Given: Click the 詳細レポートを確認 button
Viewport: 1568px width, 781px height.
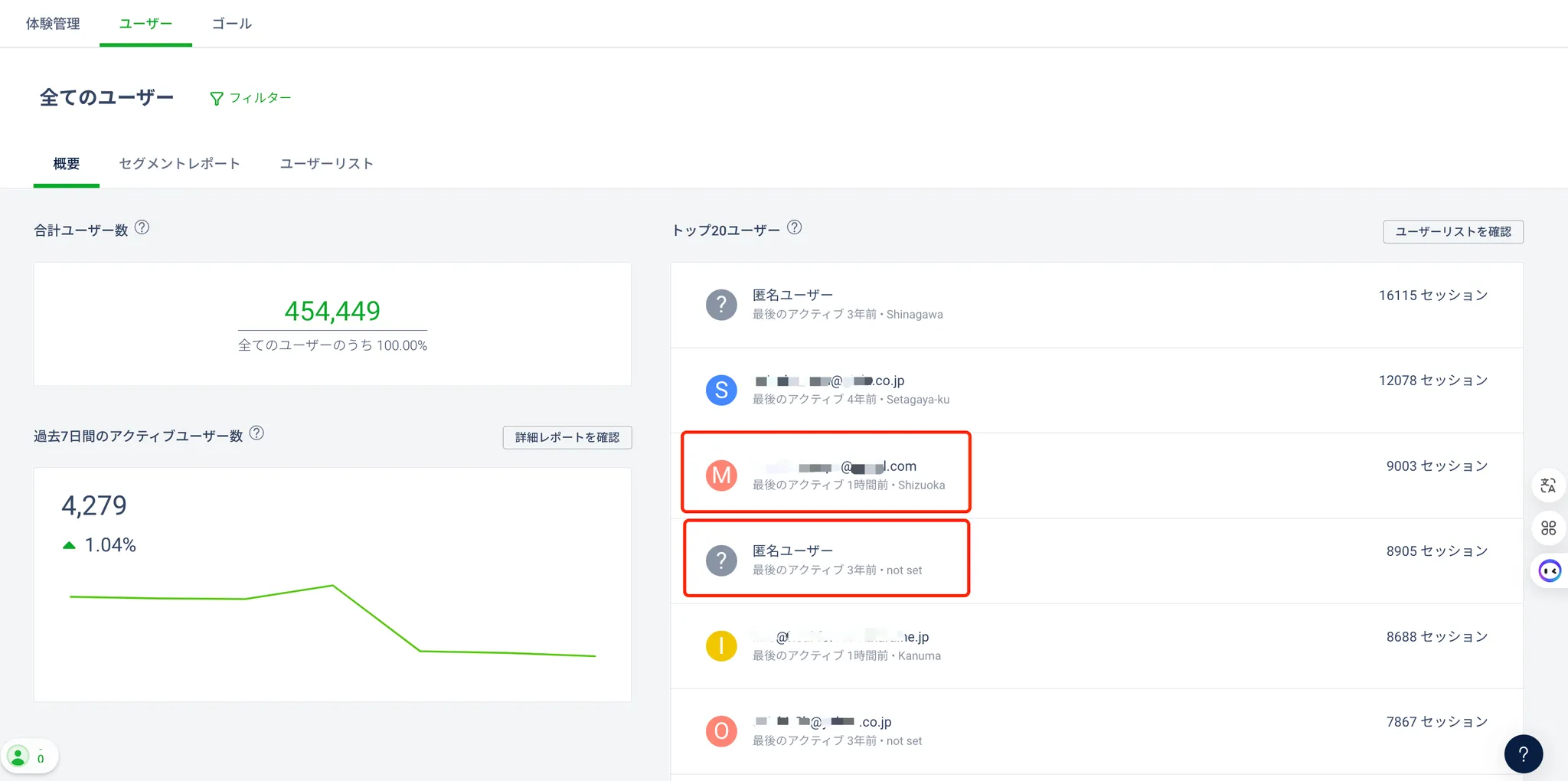Looking at the screenshot, I should coord(567,437).
